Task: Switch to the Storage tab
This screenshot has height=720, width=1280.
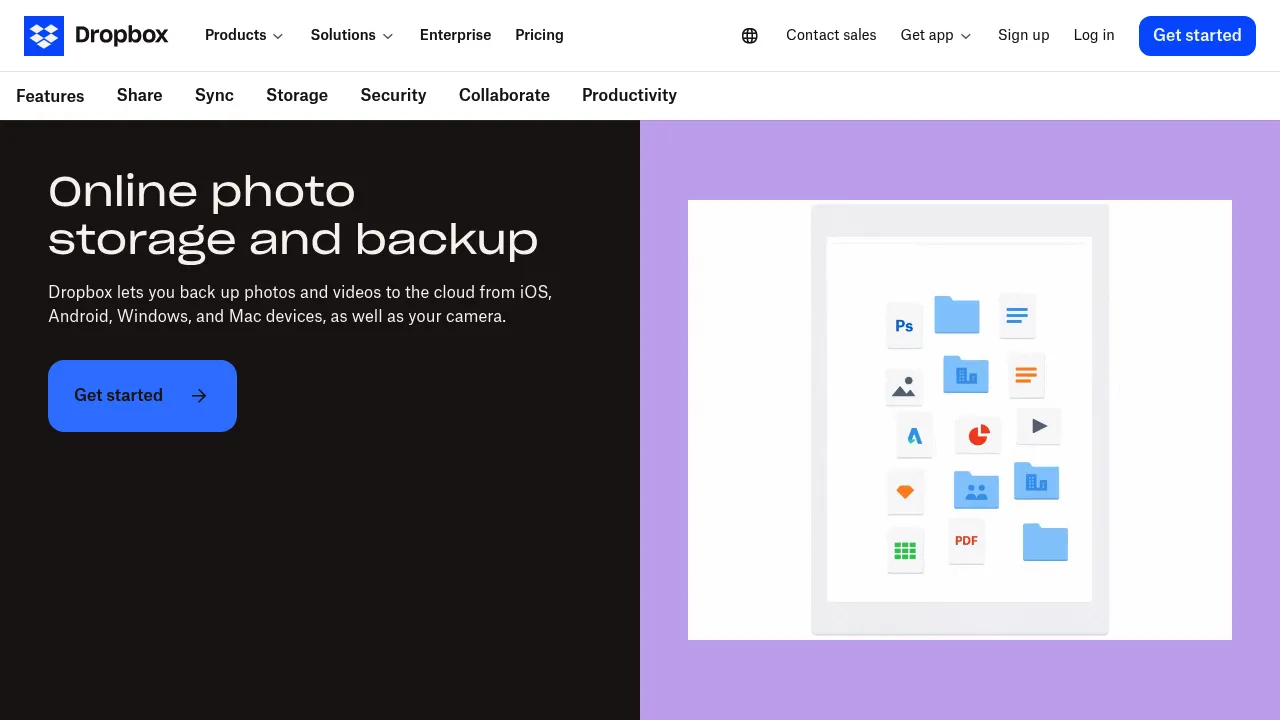Action: click(297, 95)
